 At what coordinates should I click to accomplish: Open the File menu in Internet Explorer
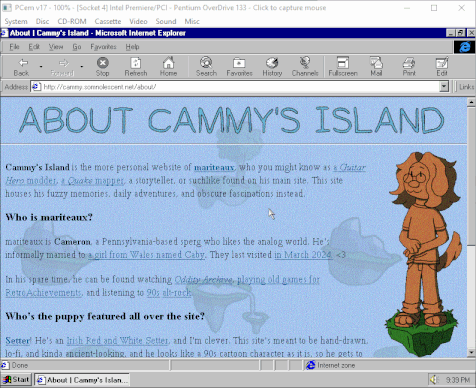tap(14, 47)
